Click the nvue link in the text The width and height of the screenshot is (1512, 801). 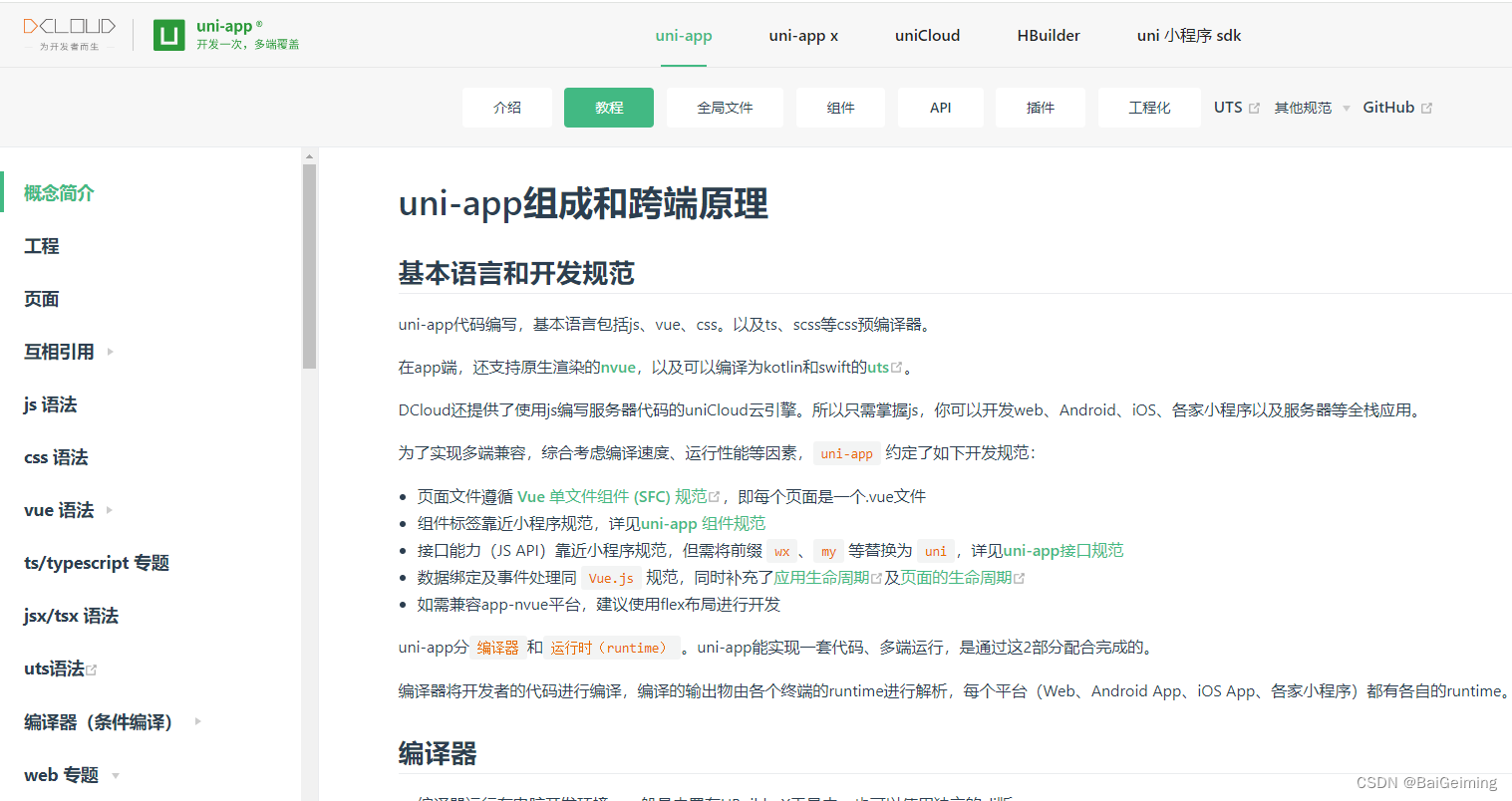[618, 367]
